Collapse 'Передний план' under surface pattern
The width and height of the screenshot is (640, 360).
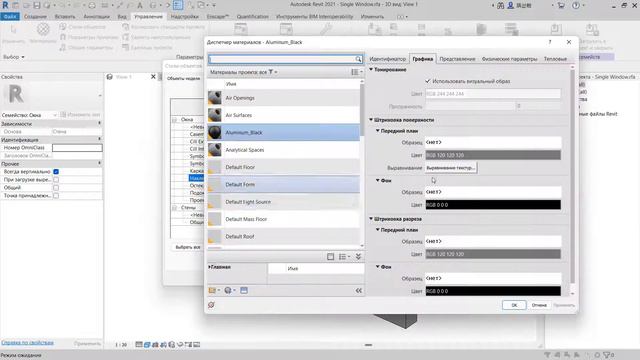378,131
